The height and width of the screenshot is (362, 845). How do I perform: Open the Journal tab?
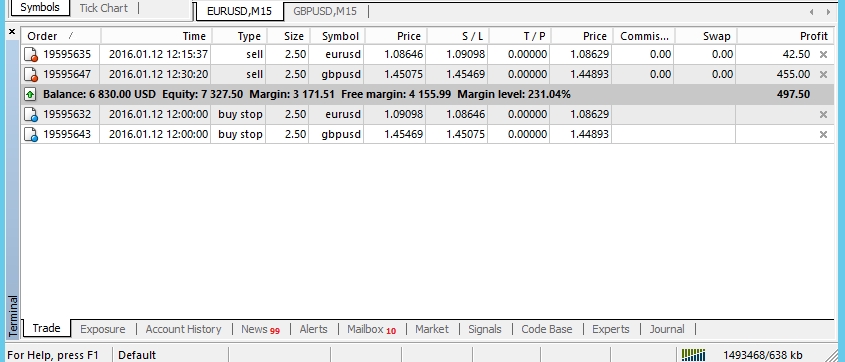point(667,329)
